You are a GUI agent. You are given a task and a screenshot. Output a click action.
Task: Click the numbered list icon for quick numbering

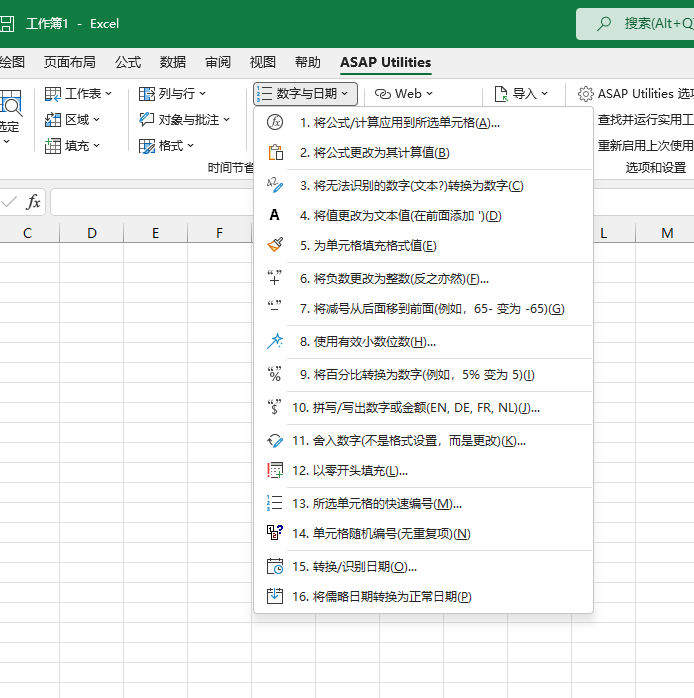[x=274, y=503]
